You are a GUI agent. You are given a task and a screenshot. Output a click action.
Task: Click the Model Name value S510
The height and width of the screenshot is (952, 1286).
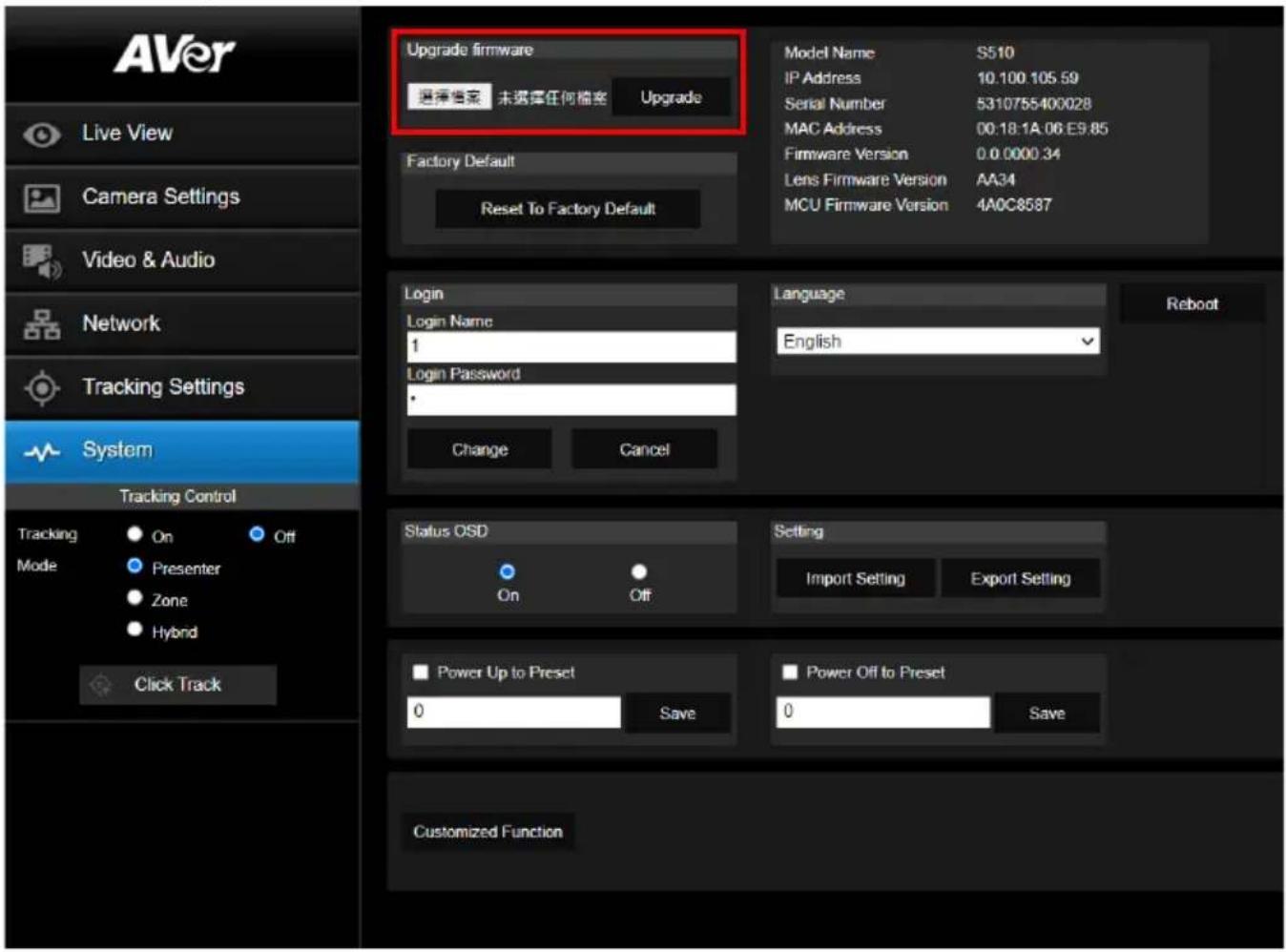pos(995,52)
